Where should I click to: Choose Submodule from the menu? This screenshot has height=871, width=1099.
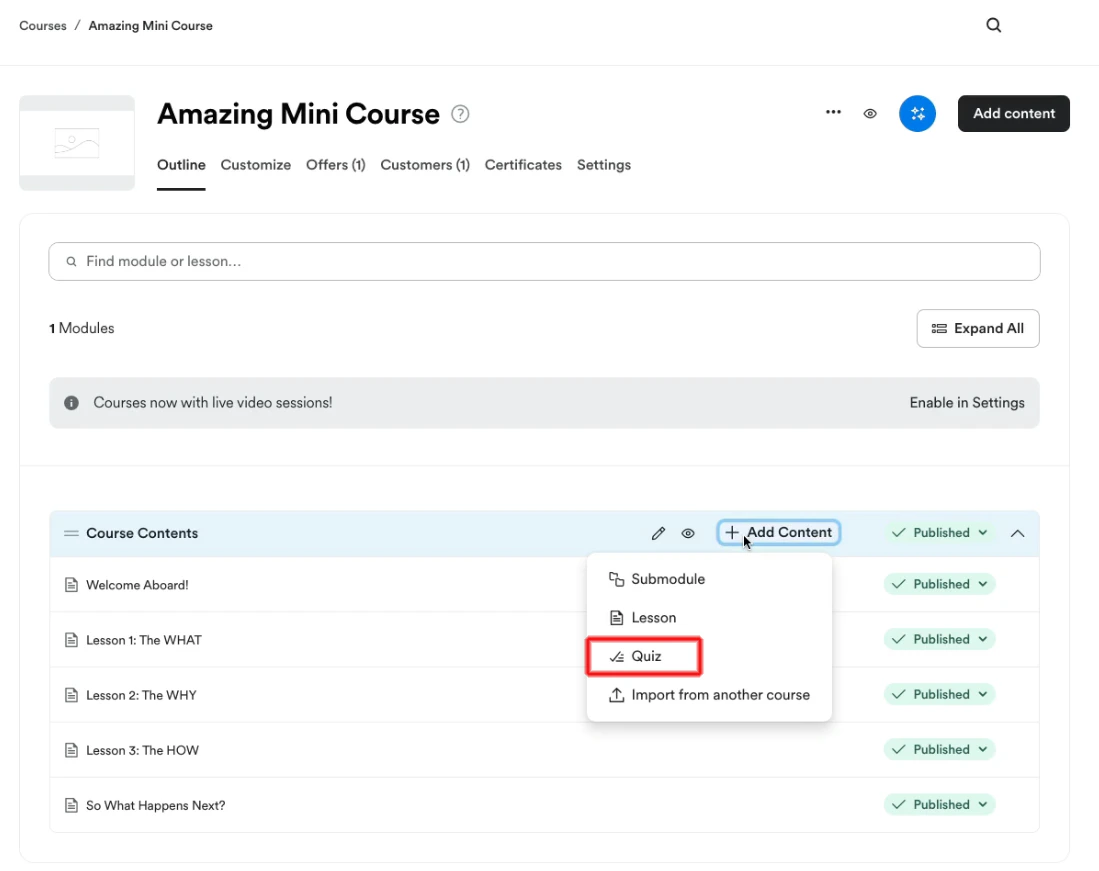709,579
